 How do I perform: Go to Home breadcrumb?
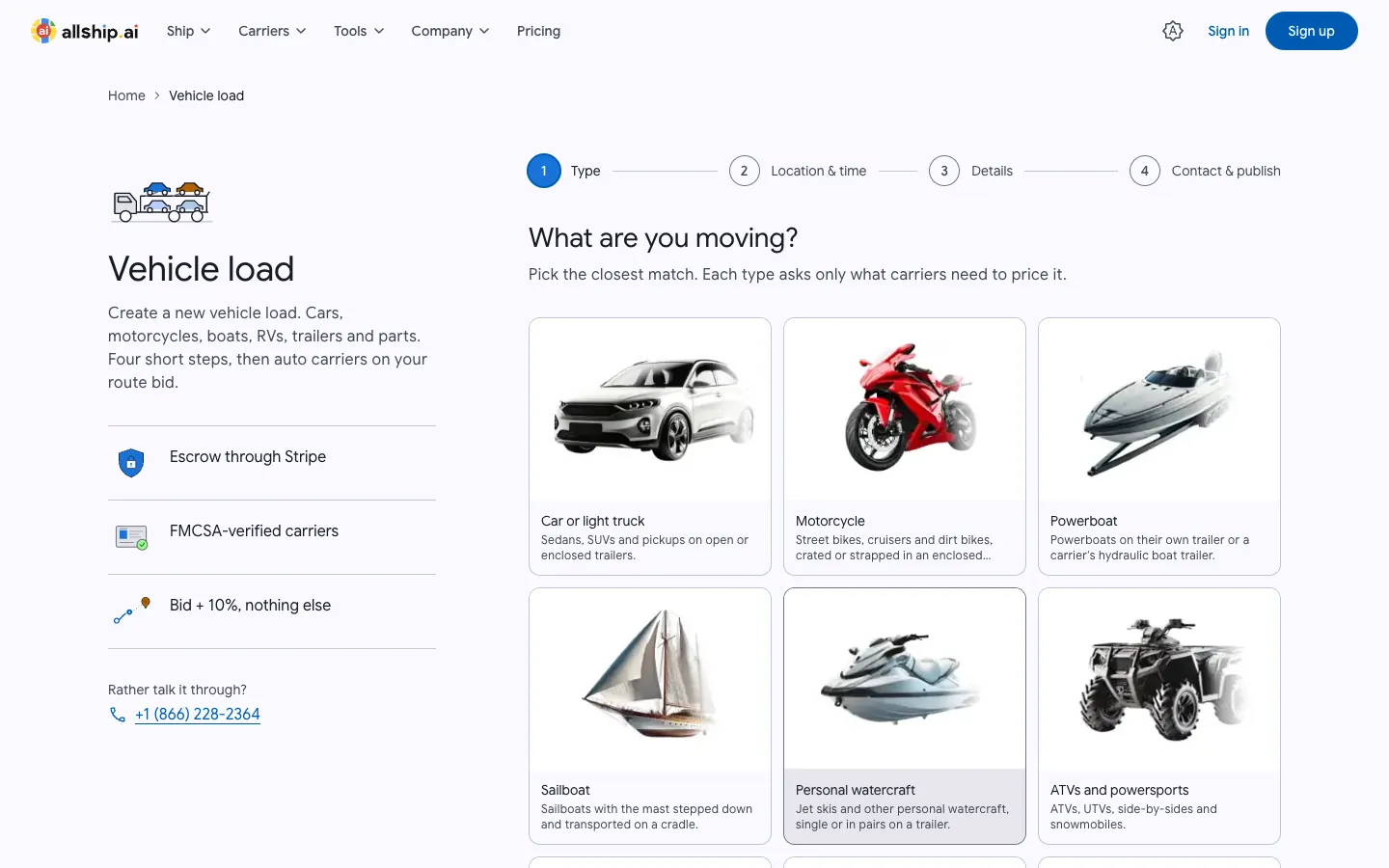pos(126,95)
